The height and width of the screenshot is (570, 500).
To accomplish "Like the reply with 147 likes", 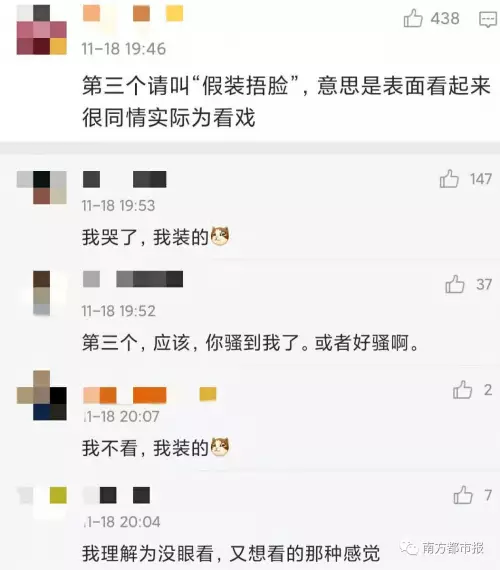I will (449, 178).
